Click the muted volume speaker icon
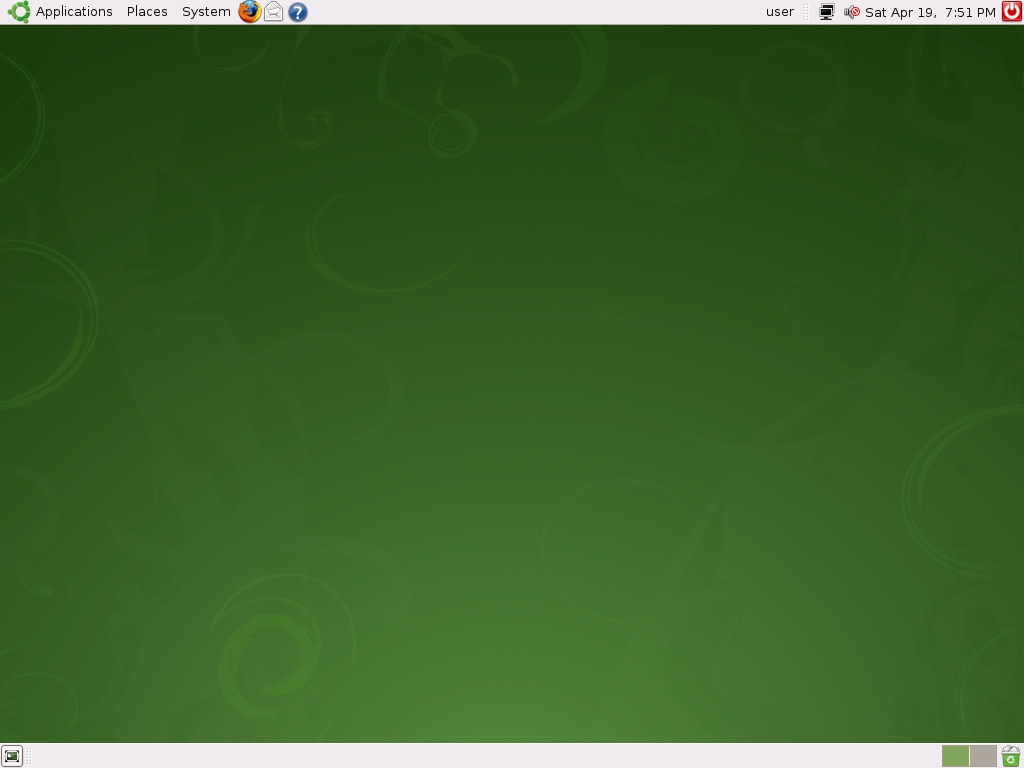This screenshot has width=1024, height=768. click(852, 12)
